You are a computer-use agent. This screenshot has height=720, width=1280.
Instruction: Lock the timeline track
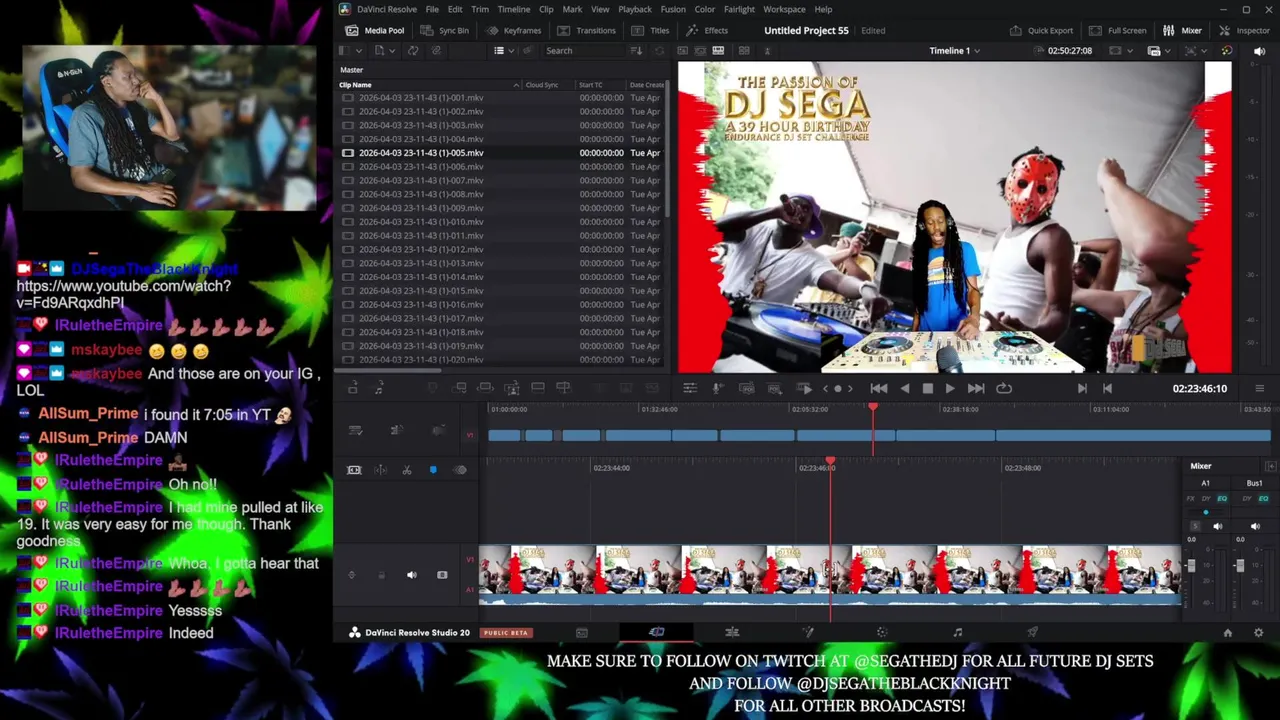pos(381,575)
